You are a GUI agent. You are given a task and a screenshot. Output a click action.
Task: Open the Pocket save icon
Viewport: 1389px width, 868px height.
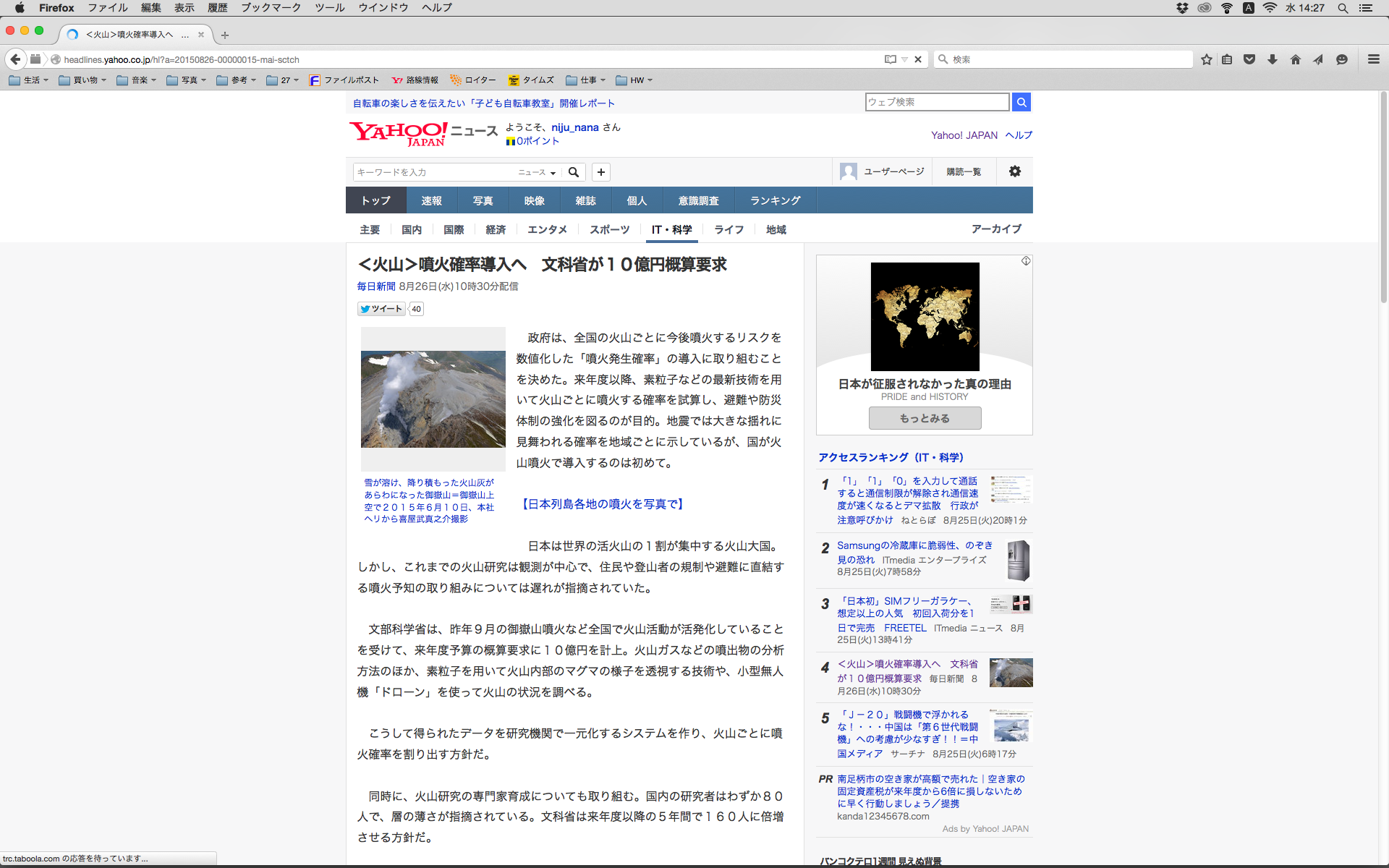(x=1249, y=59)
